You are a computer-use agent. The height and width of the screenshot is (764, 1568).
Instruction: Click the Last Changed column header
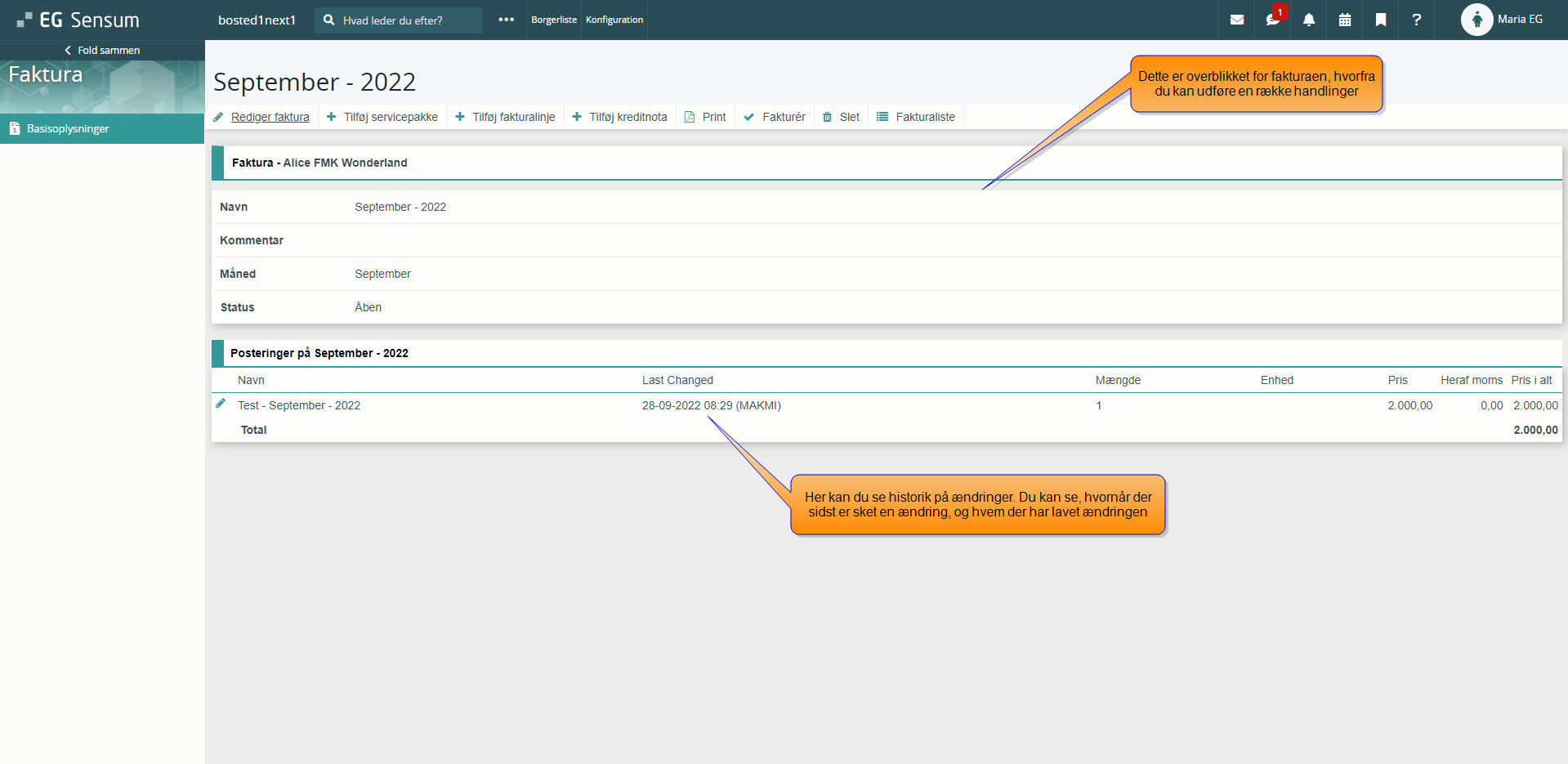coord(677,380)
